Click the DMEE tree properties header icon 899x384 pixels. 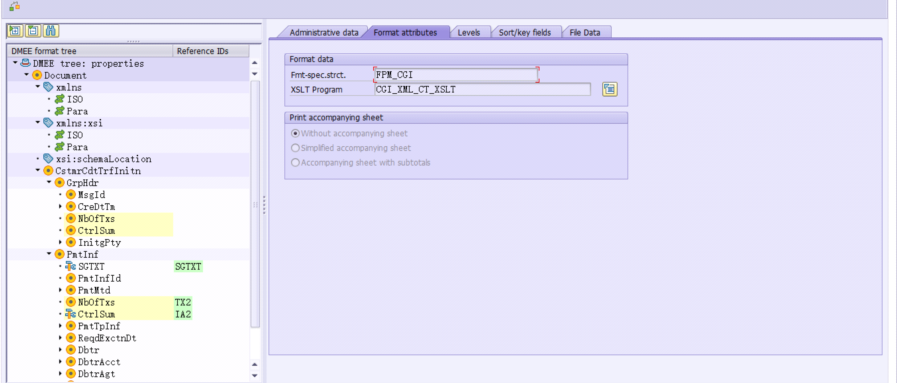click(x=25, y=63)
